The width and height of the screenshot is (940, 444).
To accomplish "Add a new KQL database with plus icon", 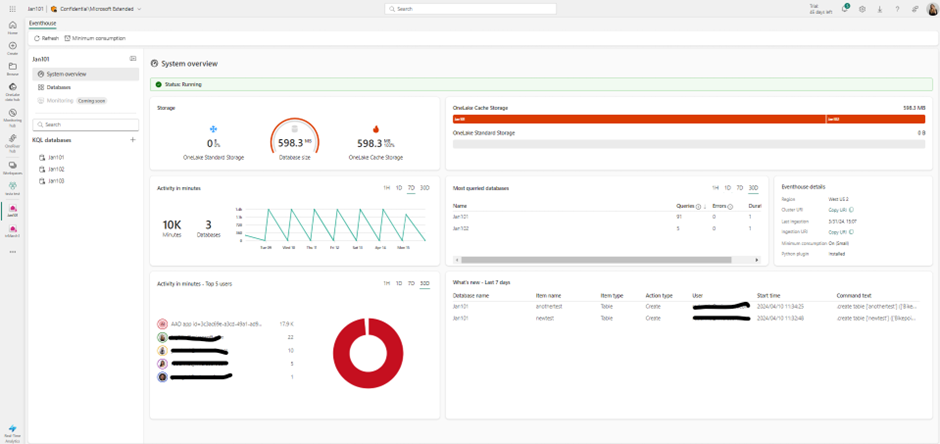I will point(133,140).
